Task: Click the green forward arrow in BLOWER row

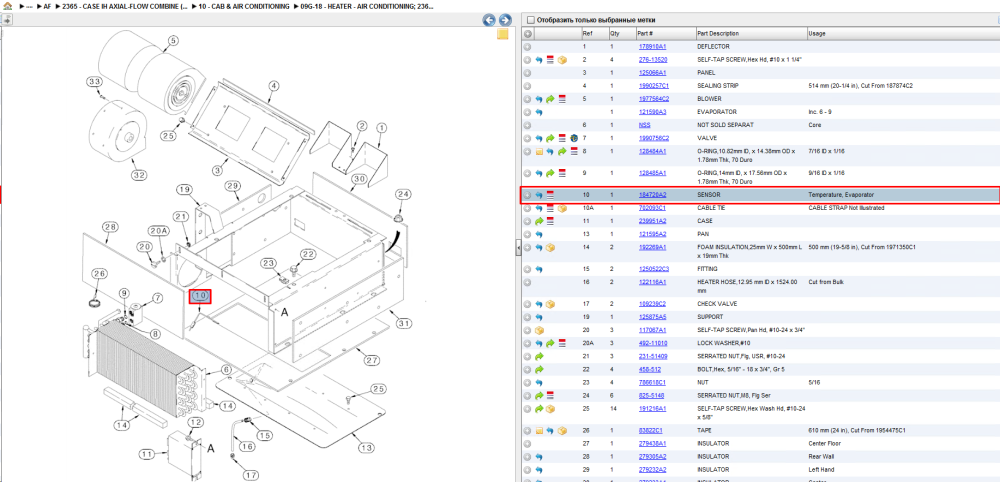Action: tap(550, 99)
